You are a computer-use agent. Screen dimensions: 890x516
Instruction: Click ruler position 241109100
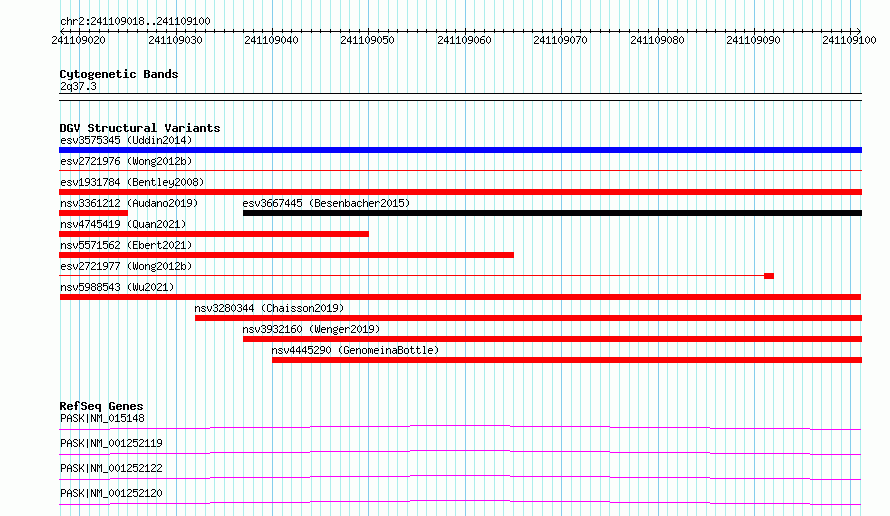(x=849, y=40)
